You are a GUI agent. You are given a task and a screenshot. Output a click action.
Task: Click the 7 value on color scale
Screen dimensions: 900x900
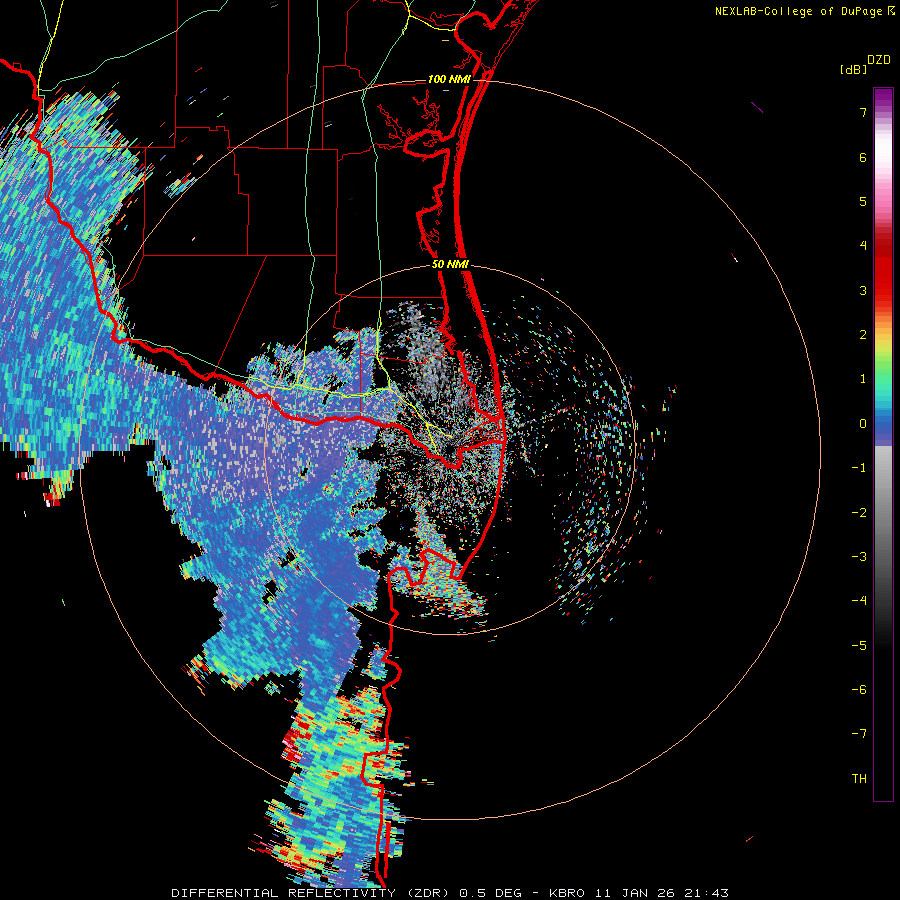click(x=863, y=112)
